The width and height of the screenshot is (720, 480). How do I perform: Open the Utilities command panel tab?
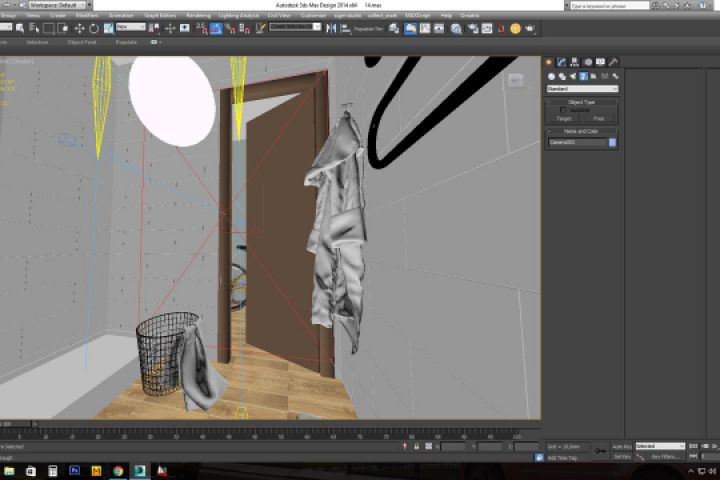click(x=613, y=62)
